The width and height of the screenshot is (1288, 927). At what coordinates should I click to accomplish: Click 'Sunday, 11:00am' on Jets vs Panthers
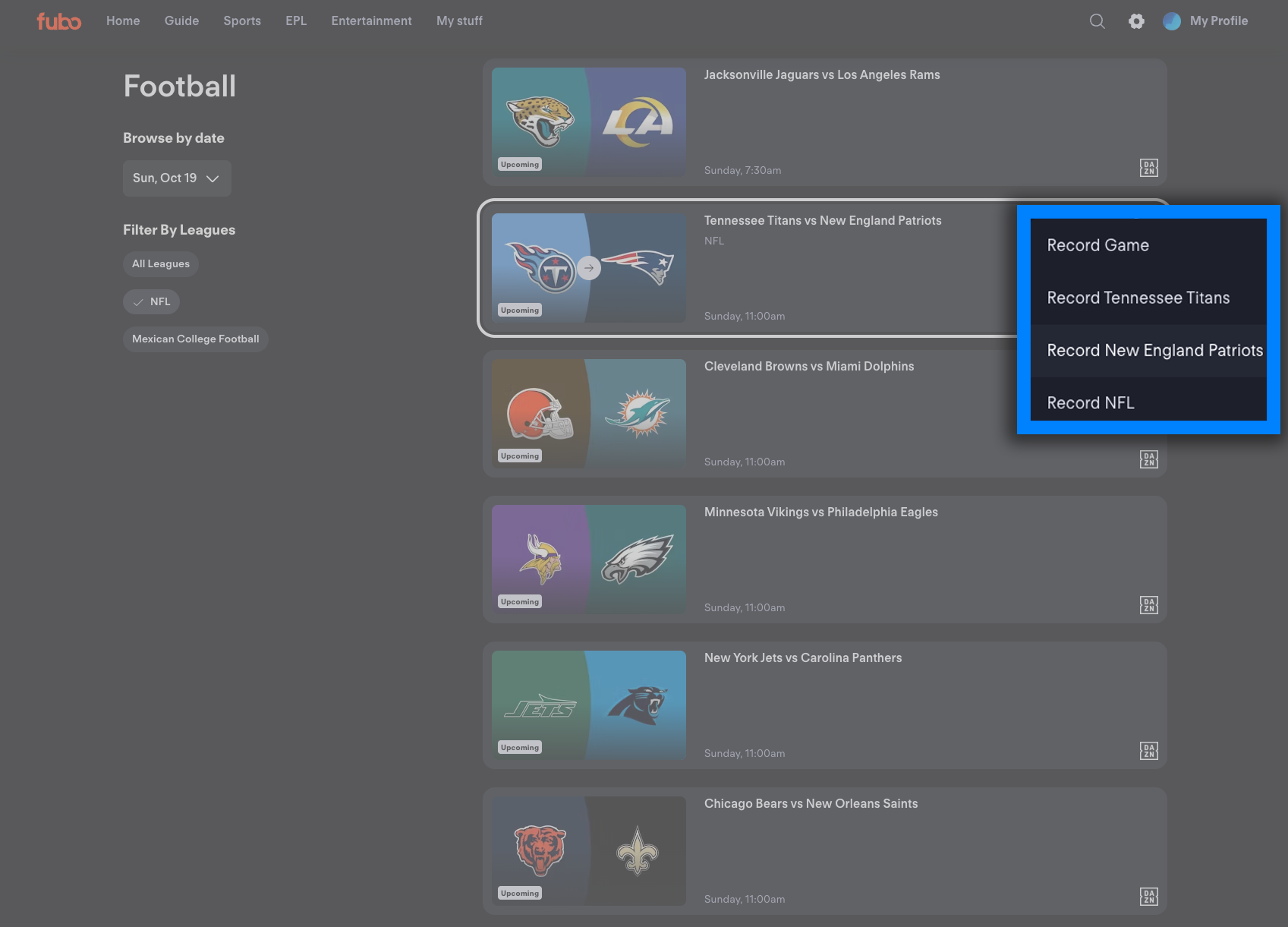tap(745, 753)
